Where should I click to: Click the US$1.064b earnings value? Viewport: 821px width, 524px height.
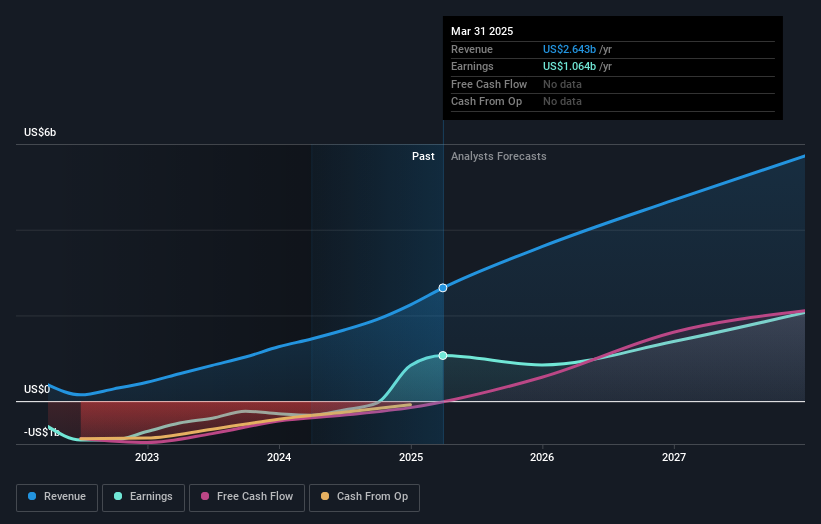coord(569,66)
